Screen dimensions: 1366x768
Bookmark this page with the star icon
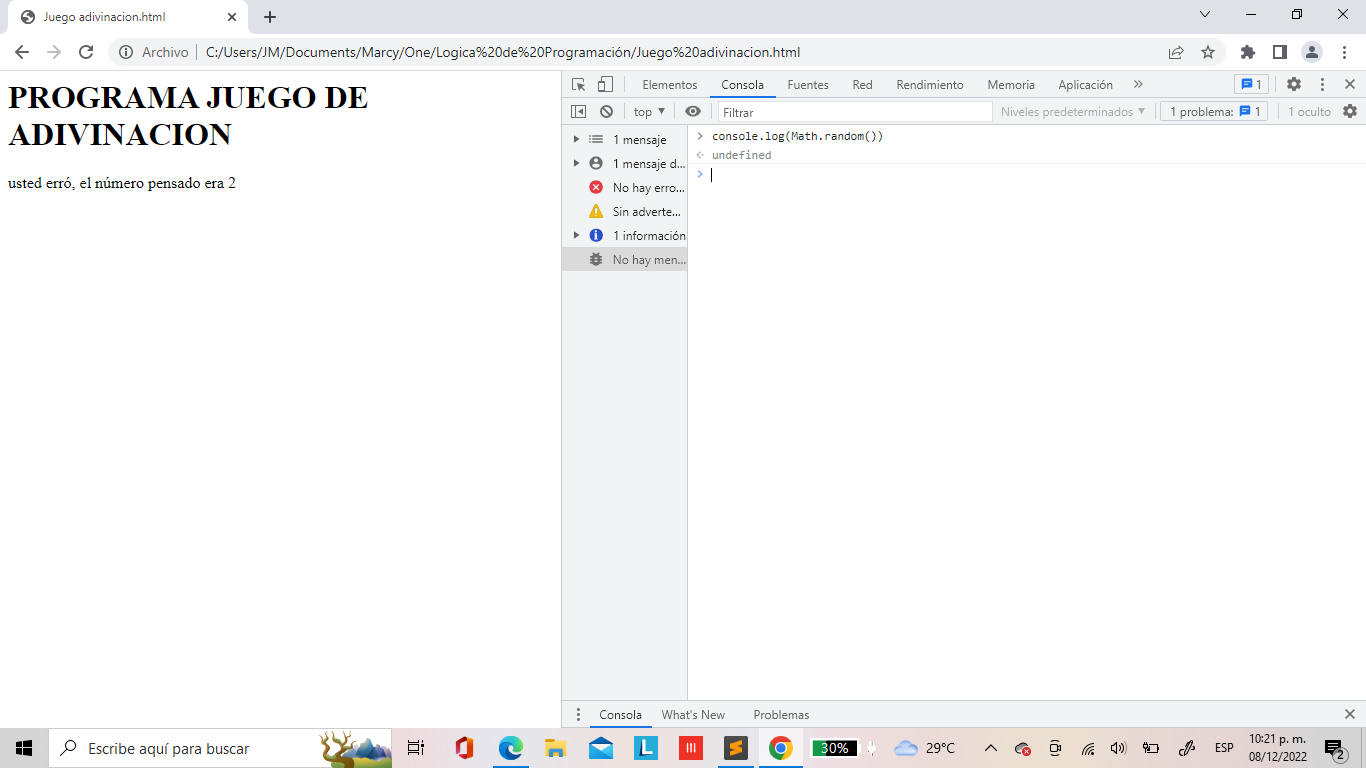coord(1208,52)
